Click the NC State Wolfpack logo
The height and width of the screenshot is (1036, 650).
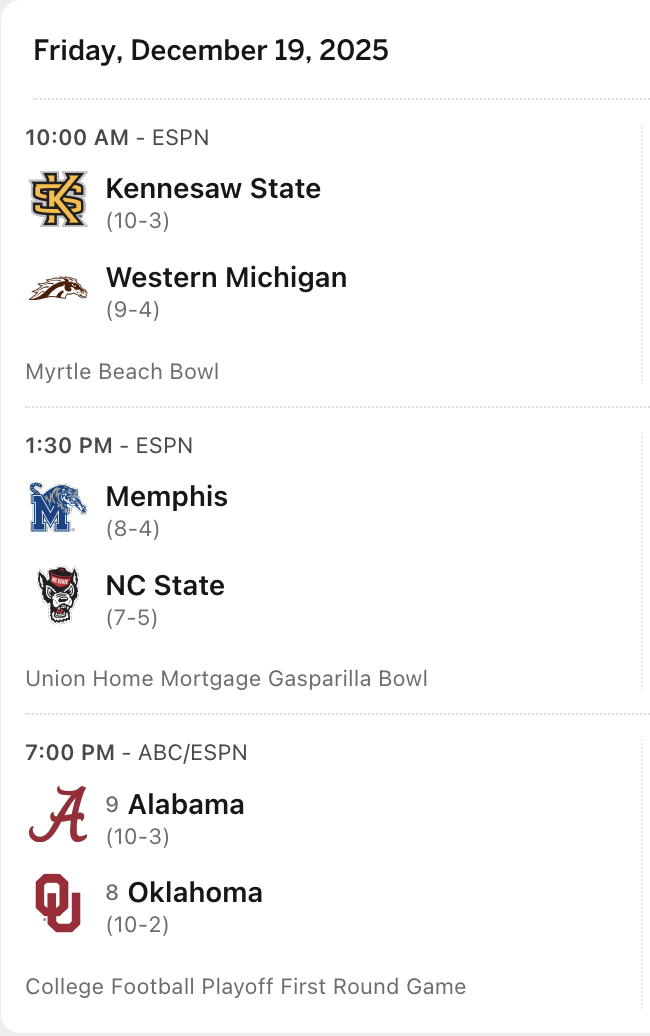pos(58,596)
